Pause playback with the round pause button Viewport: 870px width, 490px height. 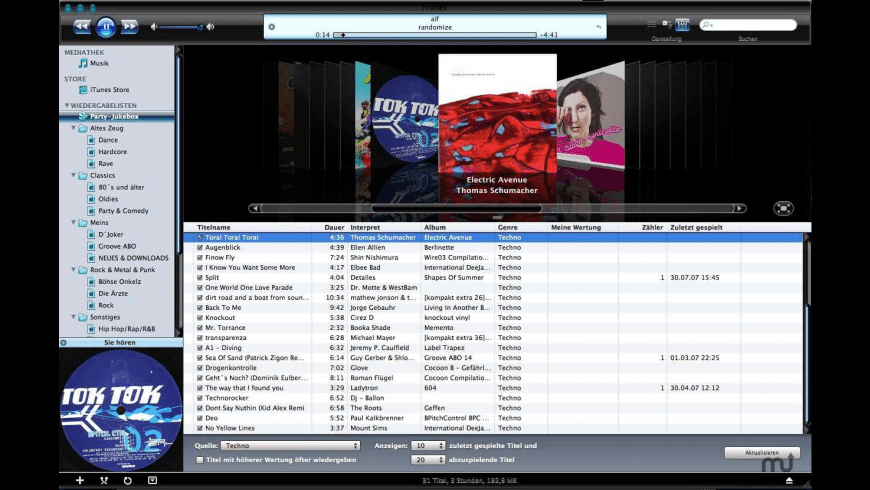(x=106, y=26)
